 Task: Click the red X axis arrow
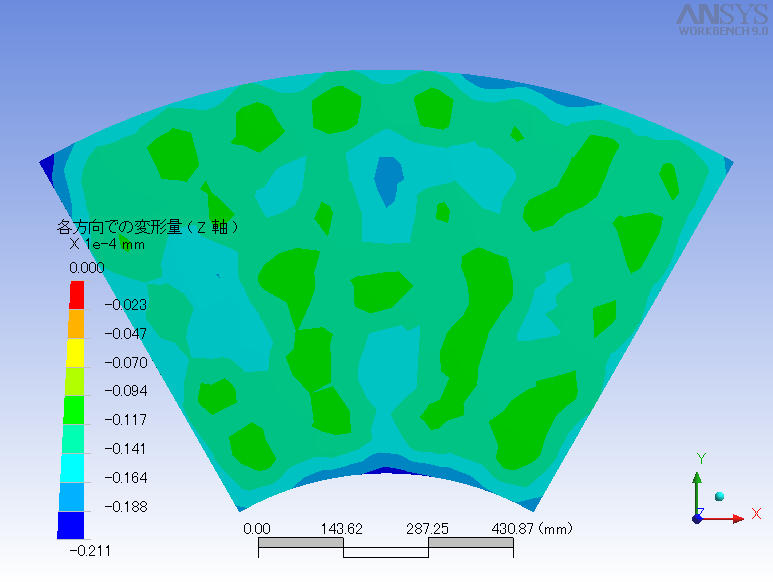pos(725,518)
